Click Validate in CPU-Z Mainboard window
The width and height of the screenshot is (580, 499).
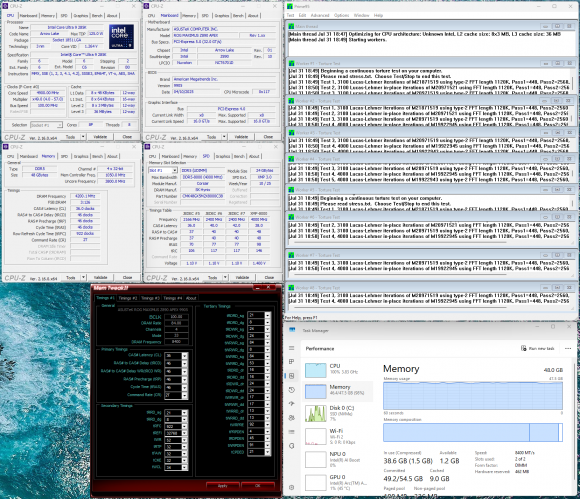242,137
